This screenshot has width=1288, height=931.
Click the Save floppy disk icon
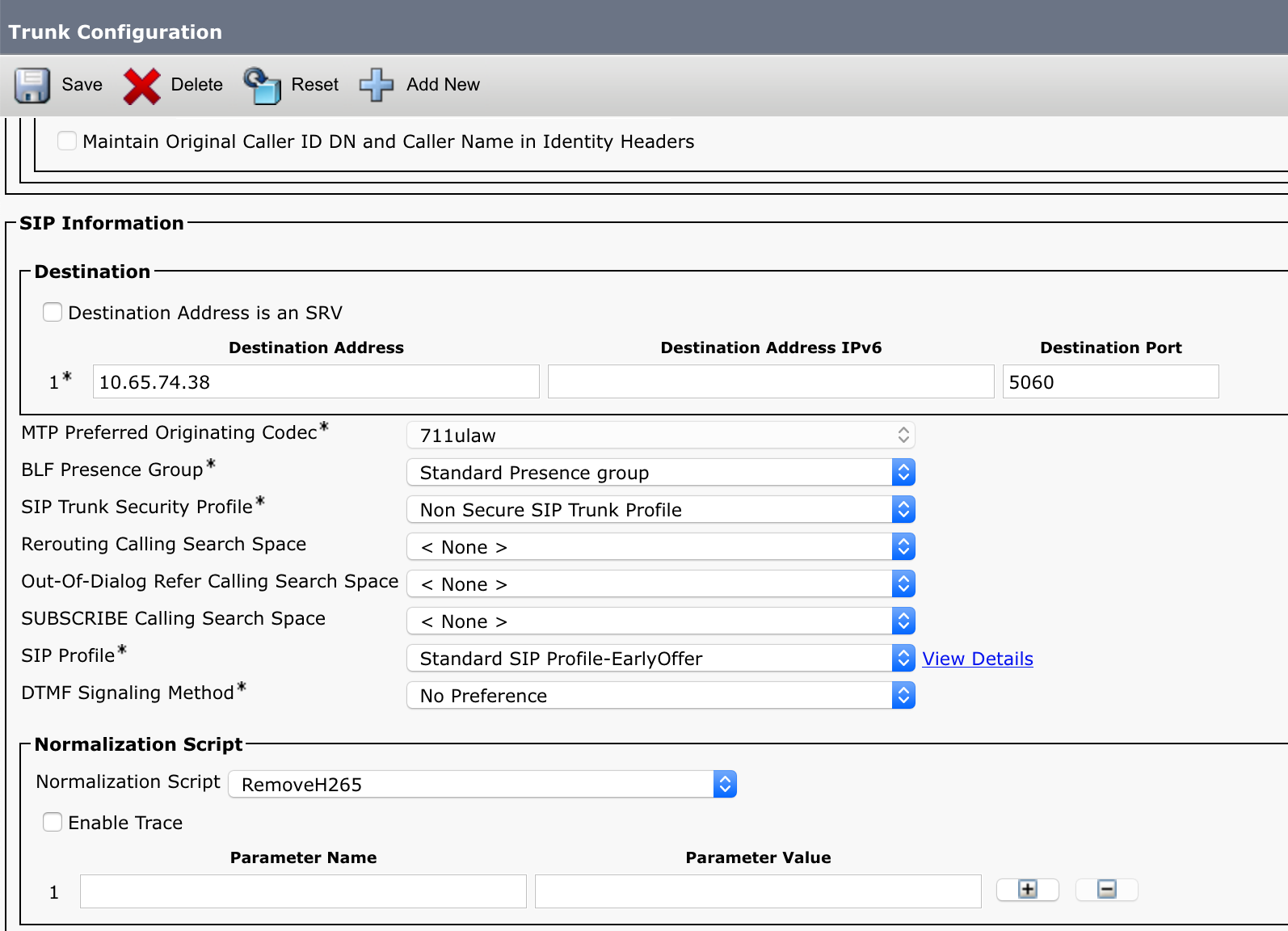click(x=32, y=85)
